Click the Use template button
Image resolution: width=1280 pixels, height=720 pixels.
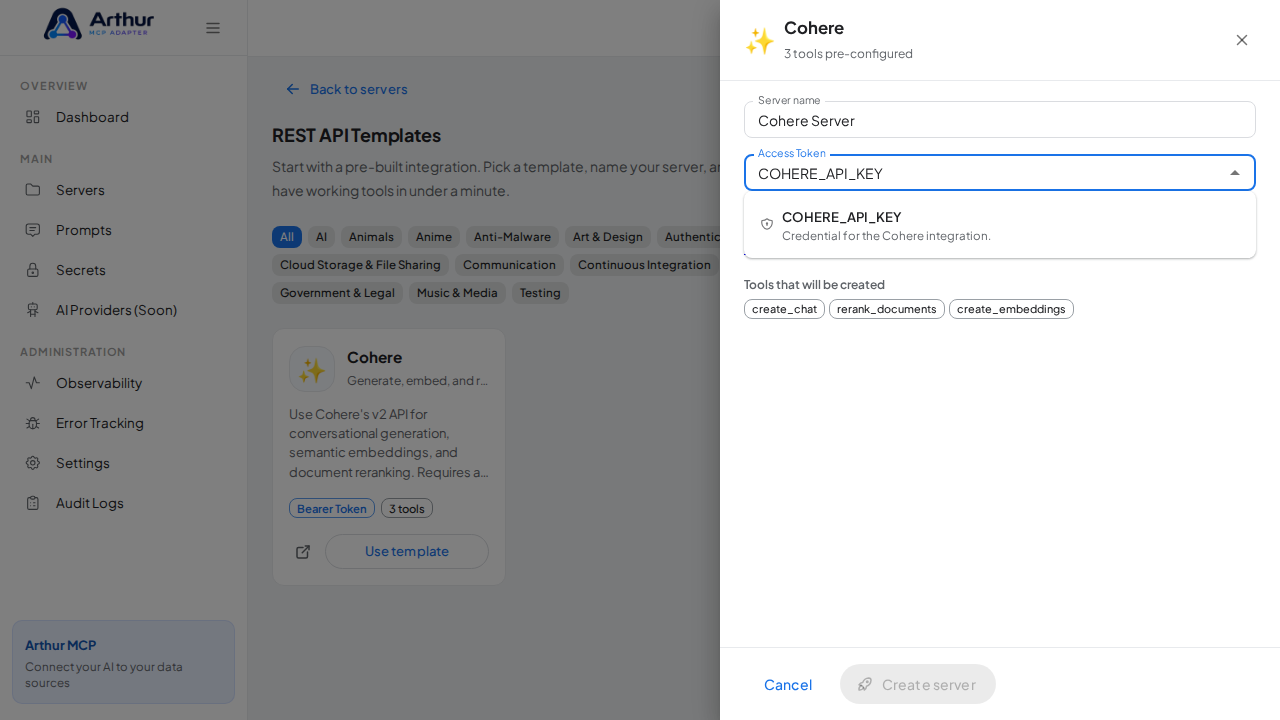(407, 552)
